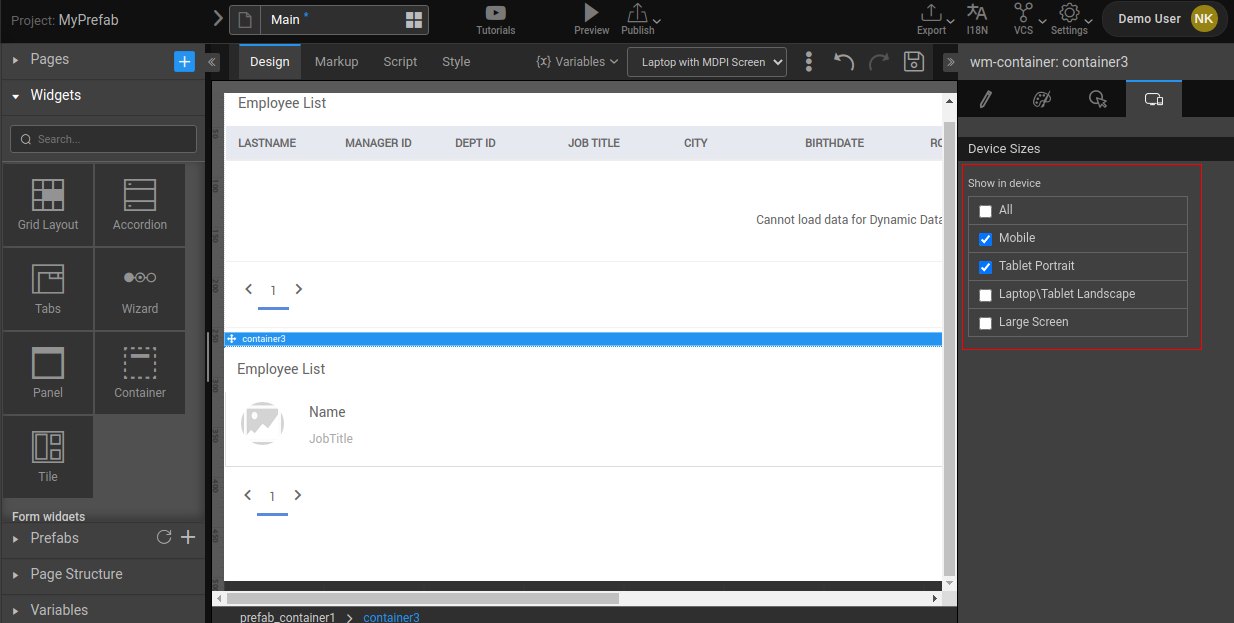Enable the All devices checkbox
The image size is (1234, 623).
(986, 211)
